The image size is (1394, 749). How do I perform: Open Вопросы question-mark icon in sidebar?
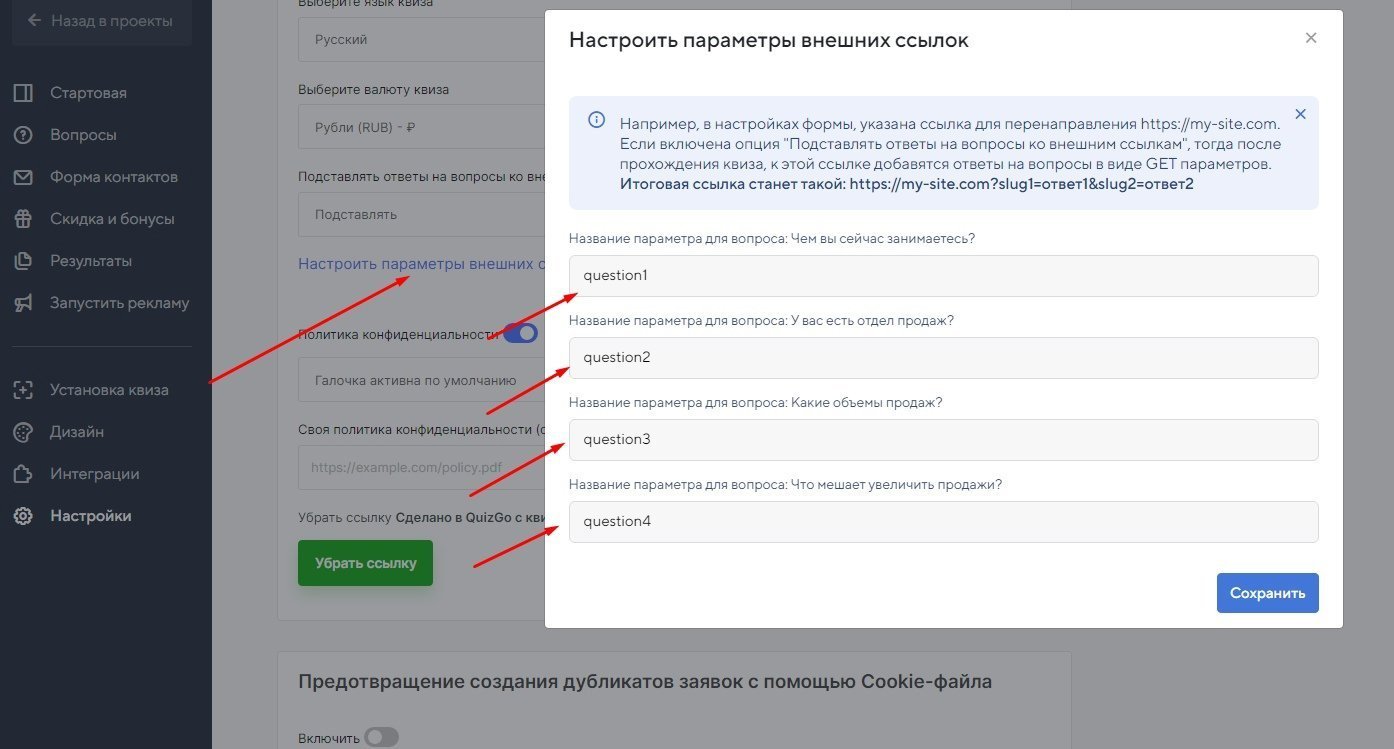point(23,135)
